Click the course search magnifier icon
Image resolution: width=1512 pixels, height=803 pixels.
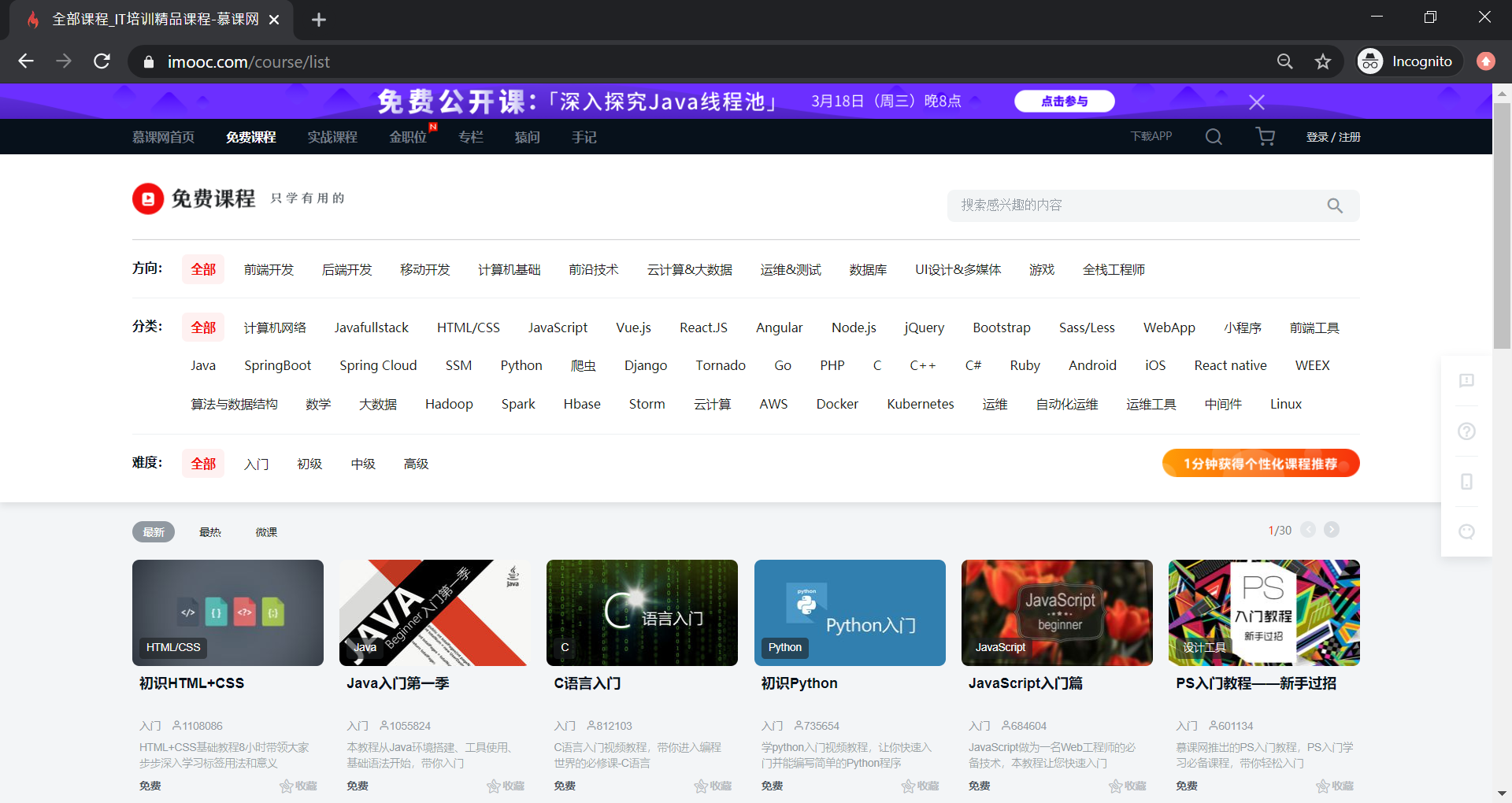pyautogui.click(x=1335, y=205)
